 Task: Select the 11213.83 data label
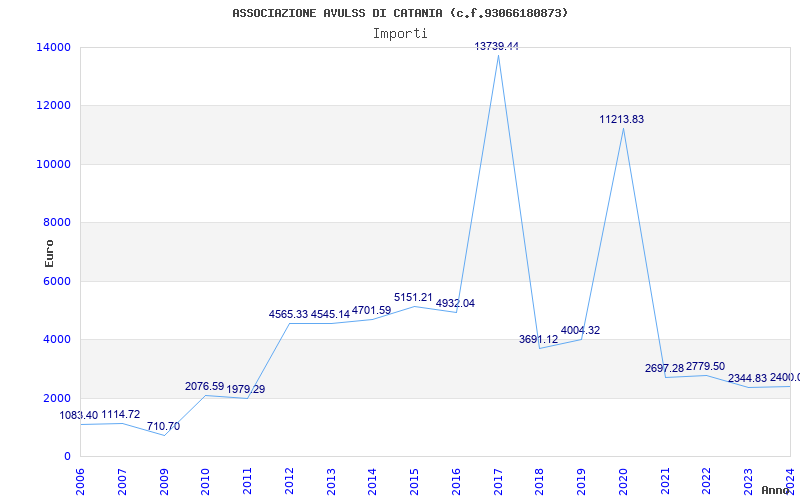[x=621, y=119]
